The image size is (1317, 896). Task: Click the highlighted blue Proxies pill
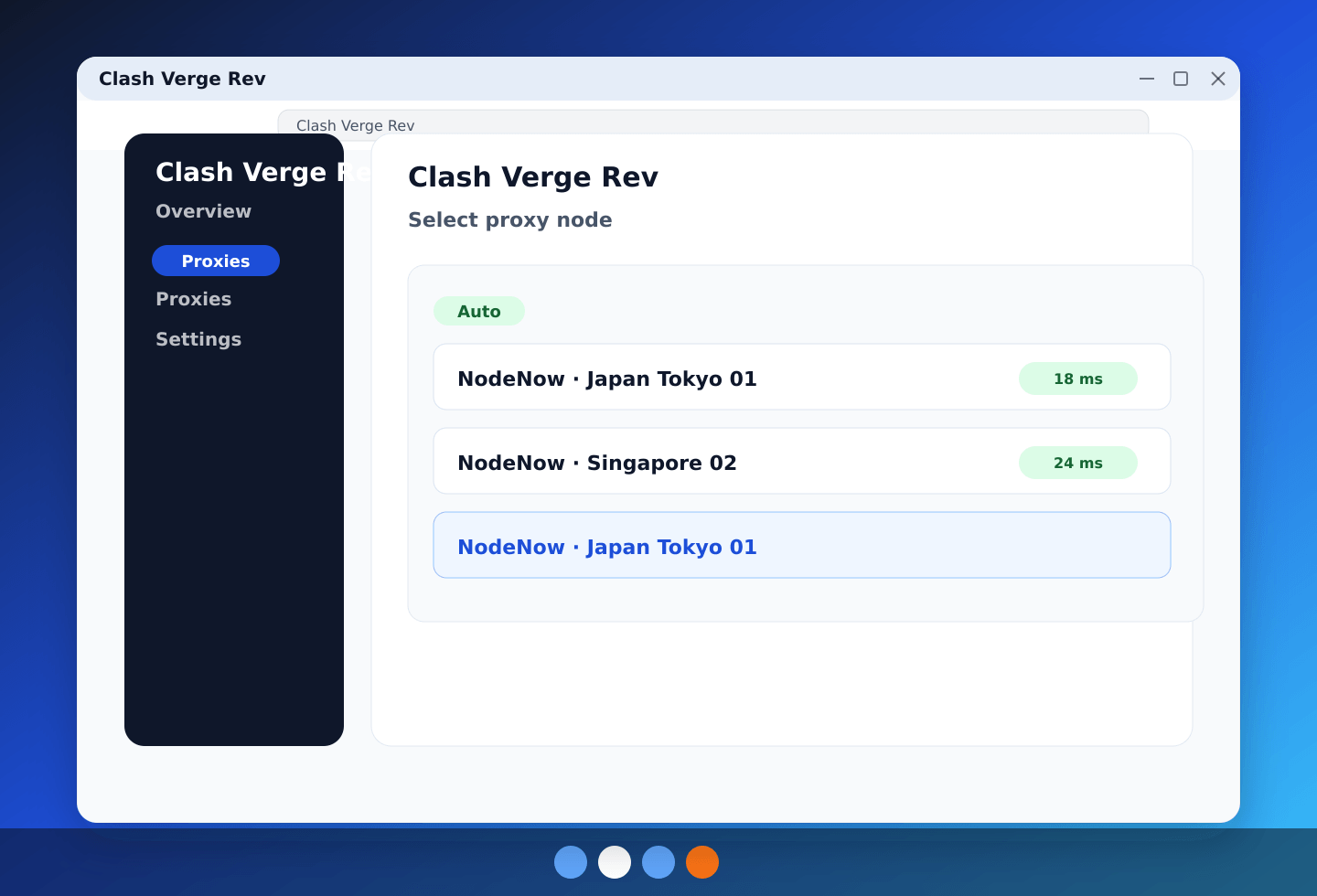216,261
